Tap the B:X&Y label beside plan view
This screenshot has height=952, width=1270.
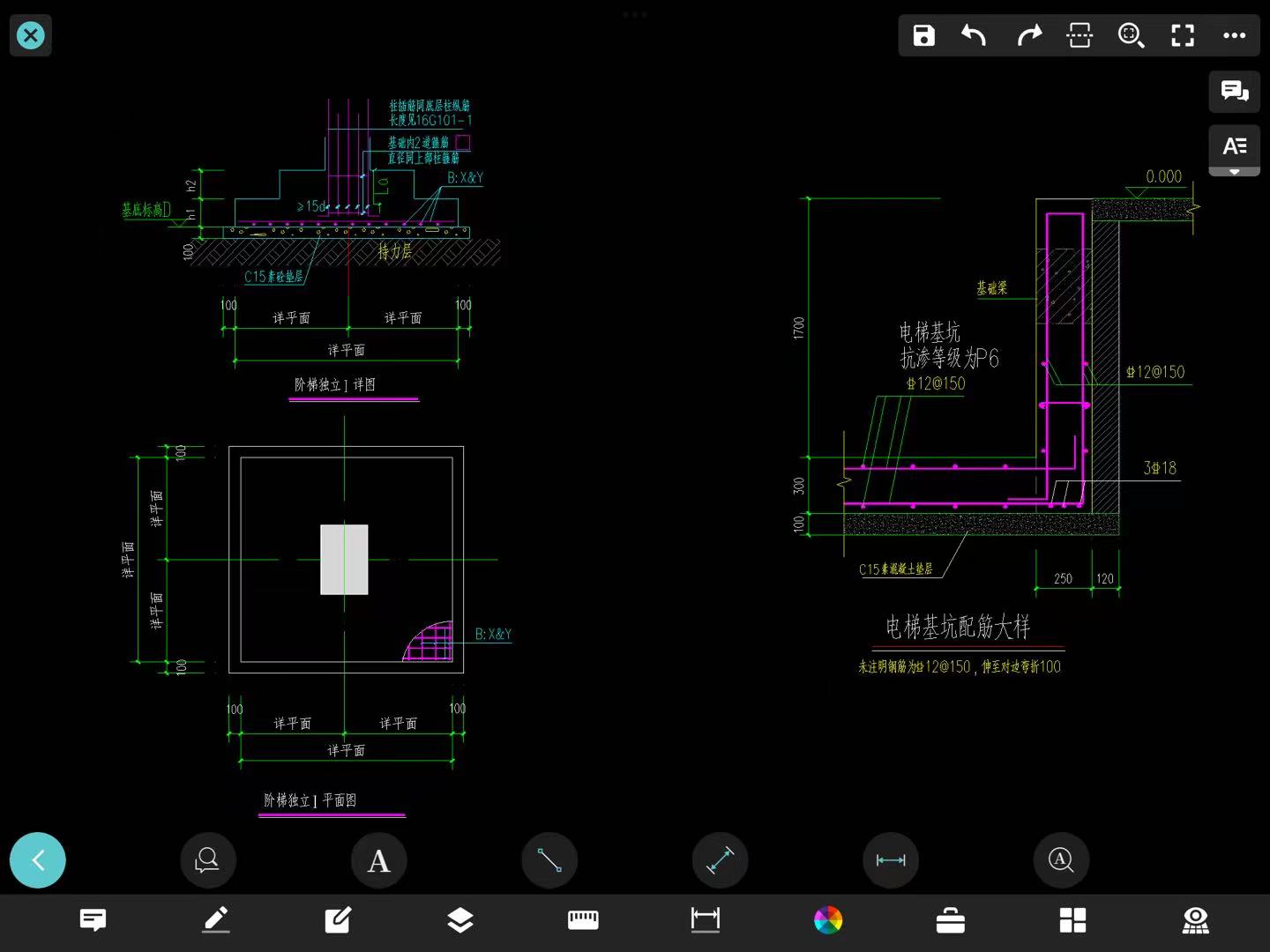point(493,635)
